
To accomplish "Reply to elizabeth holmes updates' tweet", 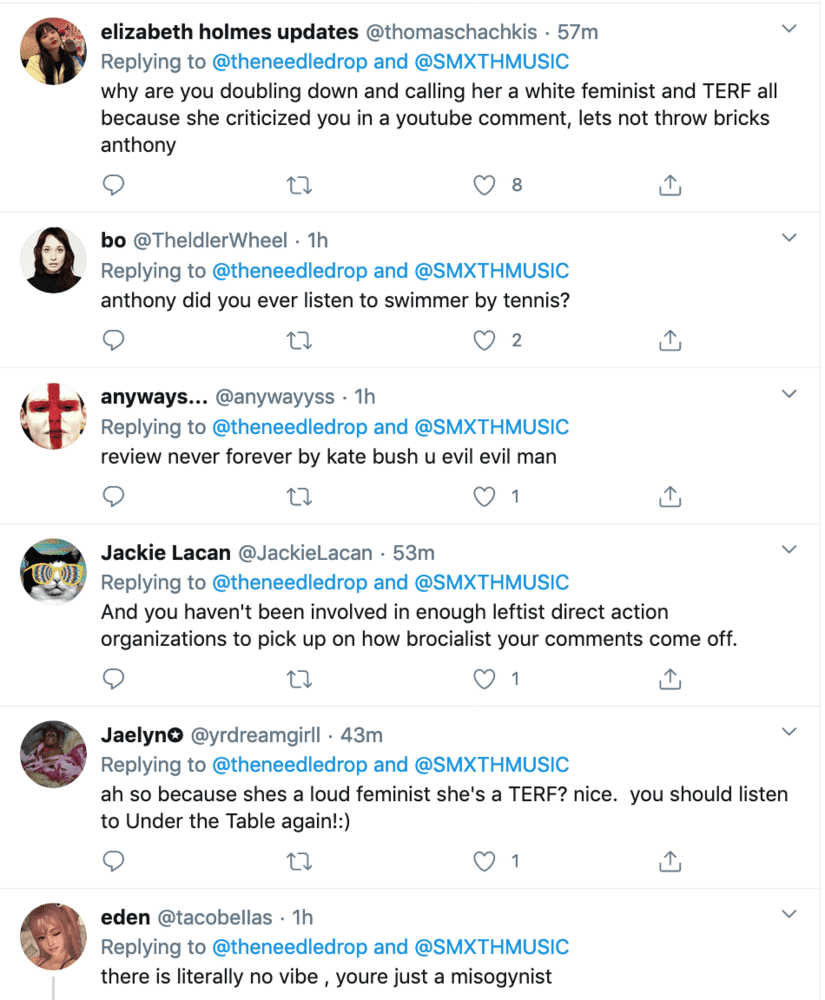I will 113,185.
